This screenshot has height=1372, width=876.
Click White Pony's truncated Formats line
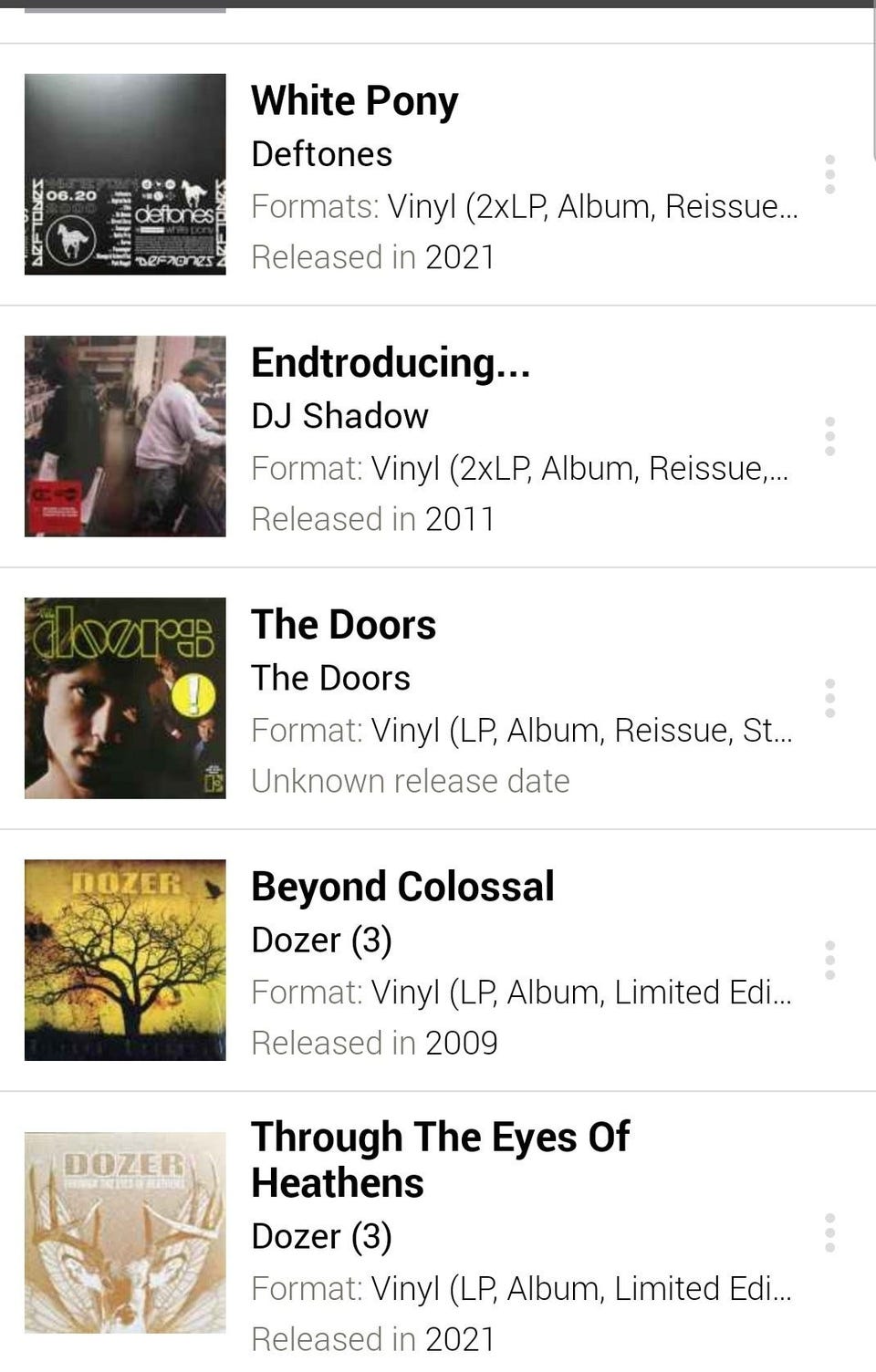click(525, 207)
